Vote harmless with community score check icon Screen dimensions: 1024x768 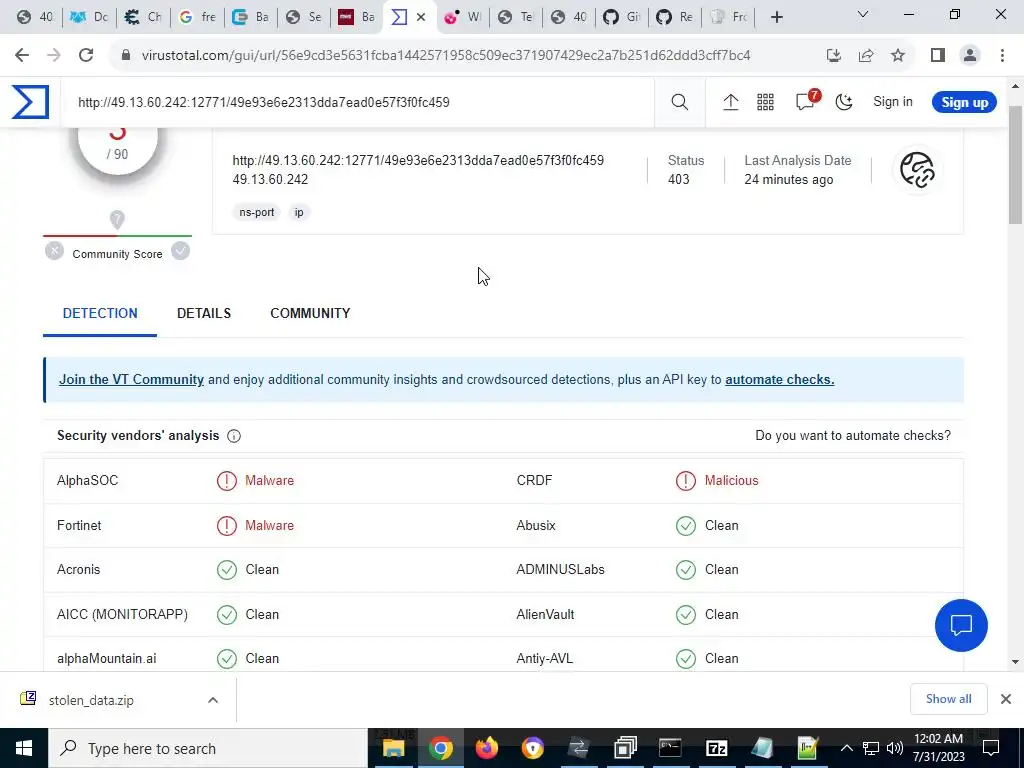180,251
